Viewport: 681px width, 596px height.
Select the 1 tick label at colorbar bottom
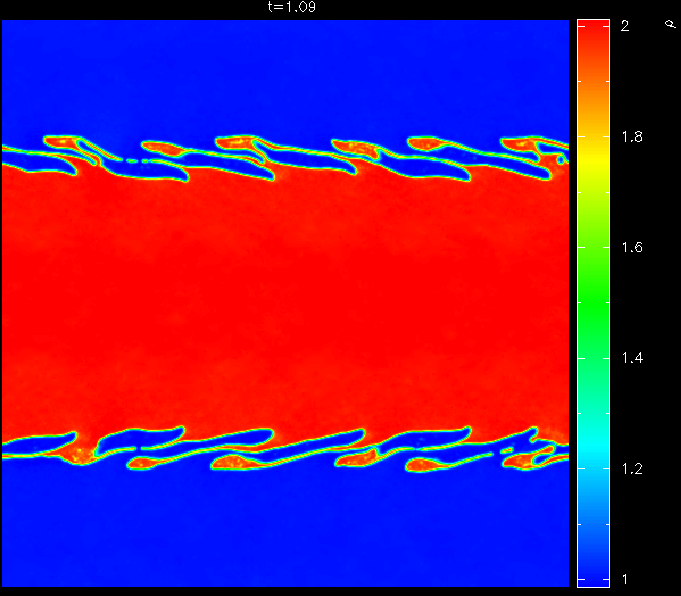tap(624, 579)
